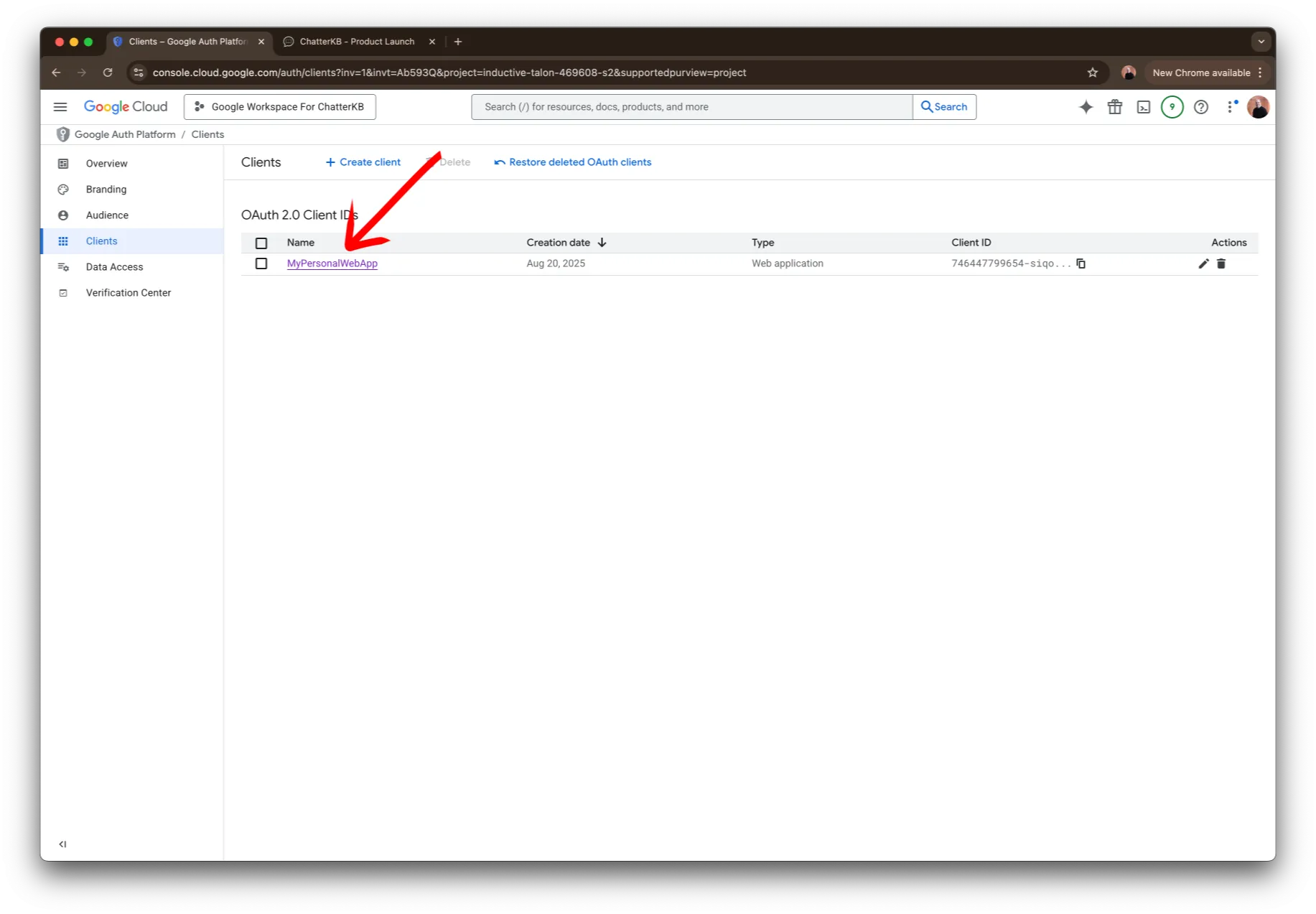This screenshot has height=914, width=1316.
Task: Click the blue Search button
Action: (944, 107)
